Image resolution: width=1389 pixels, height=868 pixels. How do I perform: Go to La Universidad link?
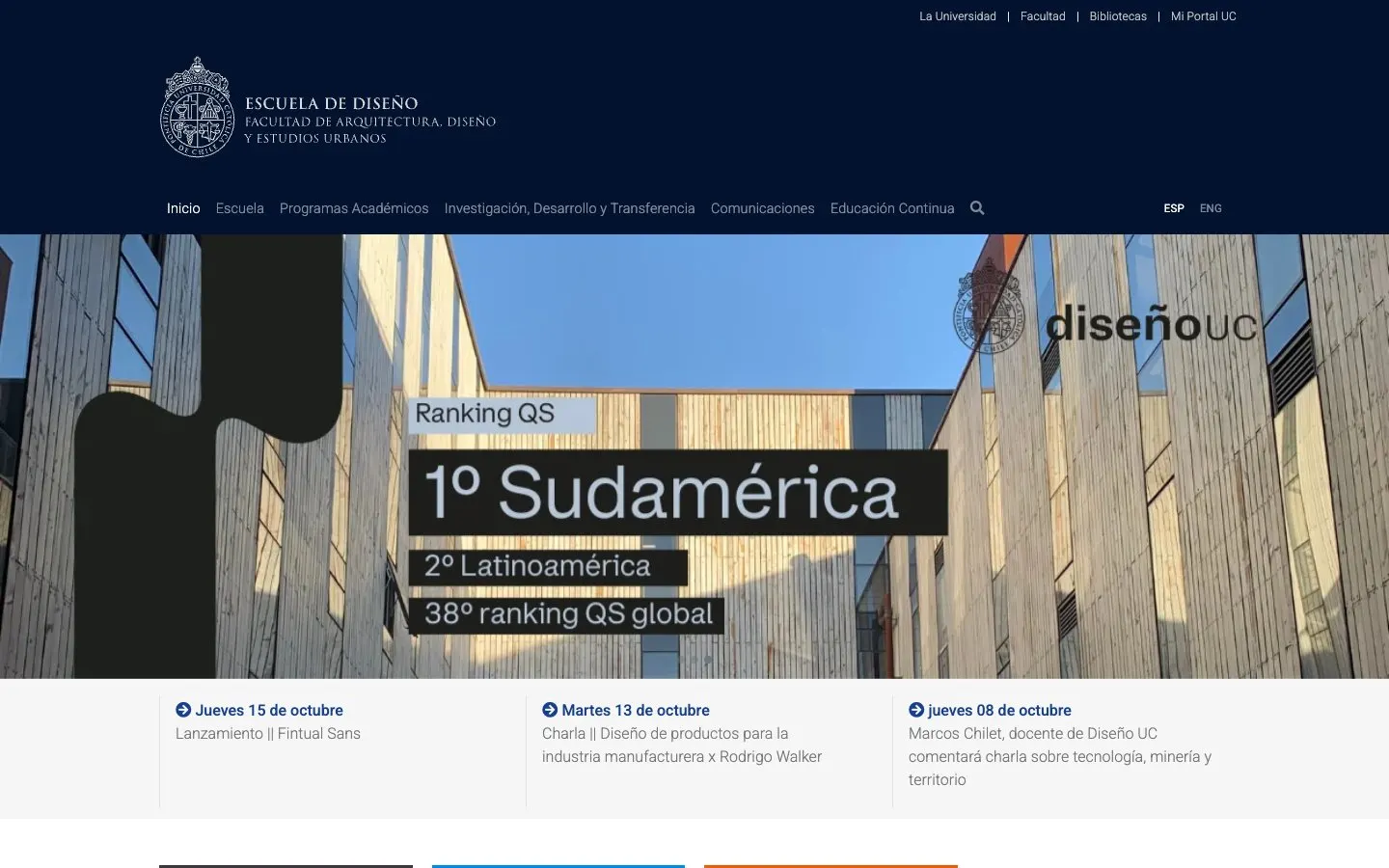coord(958,16)
